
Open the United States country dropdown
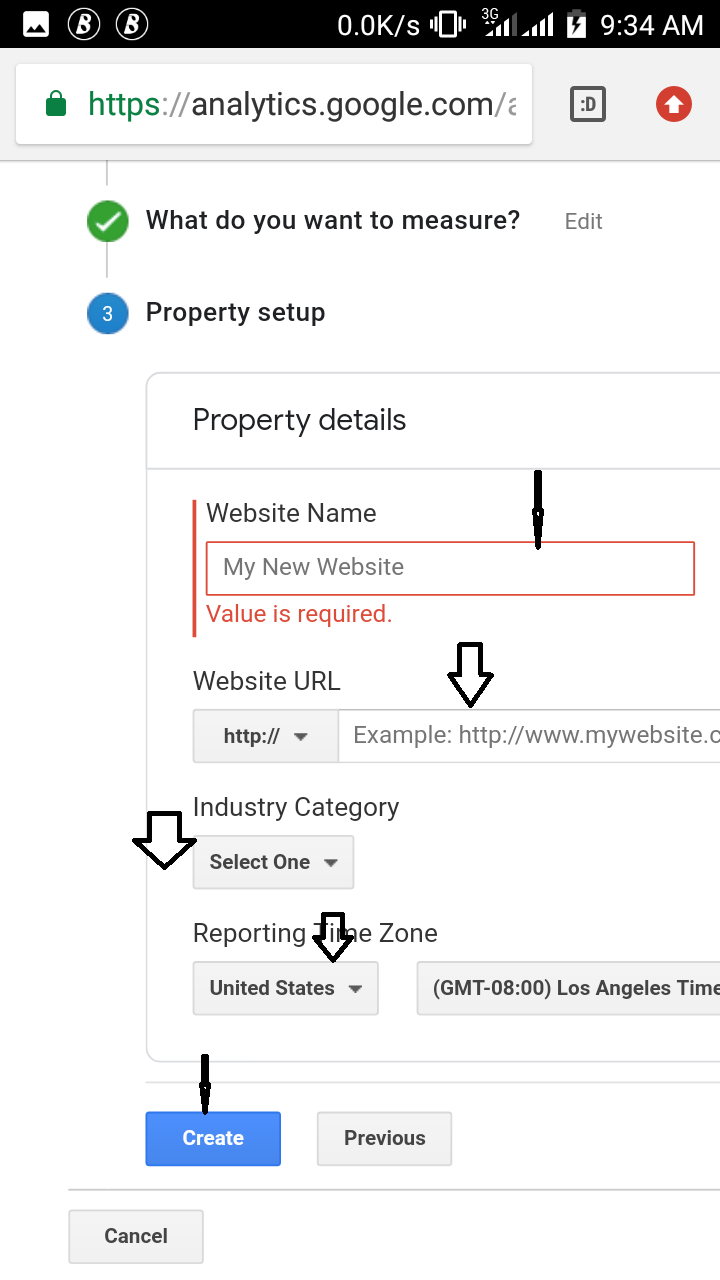285,988
